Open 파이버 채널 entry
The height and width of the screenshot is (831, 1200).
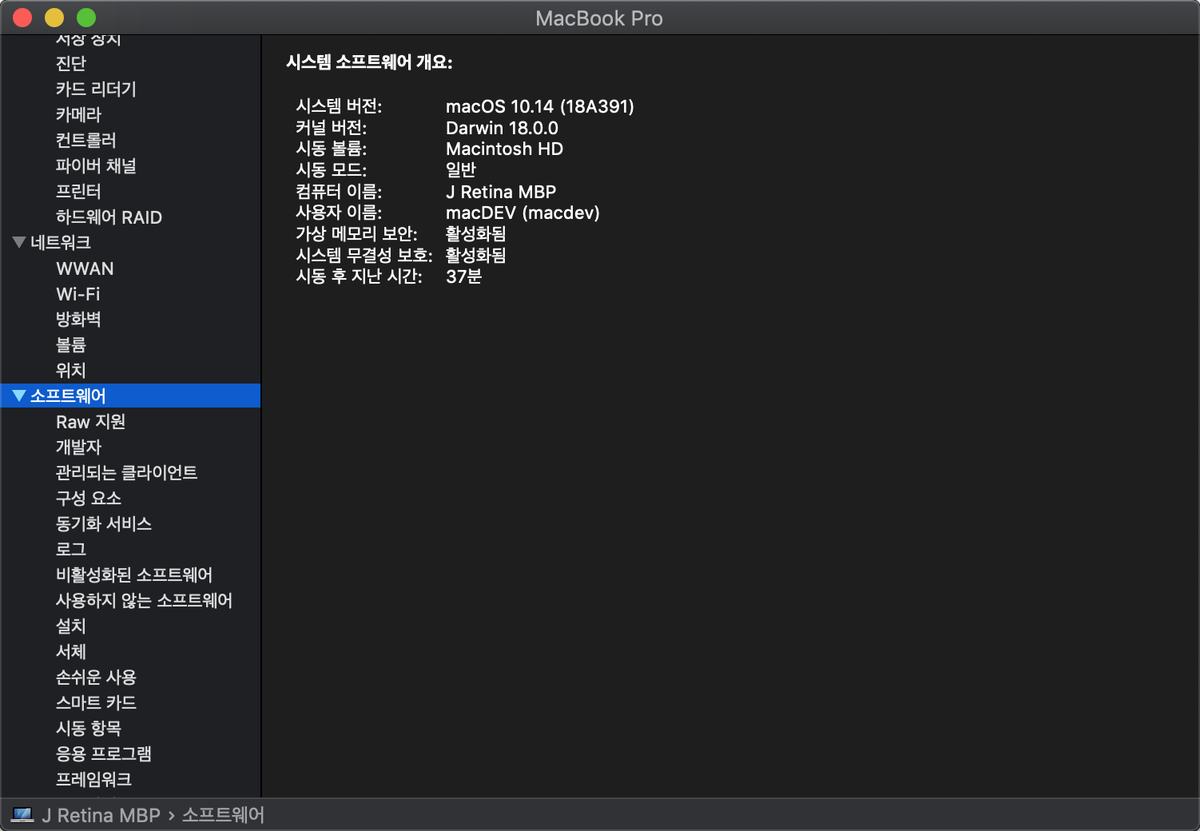[96, 166]
